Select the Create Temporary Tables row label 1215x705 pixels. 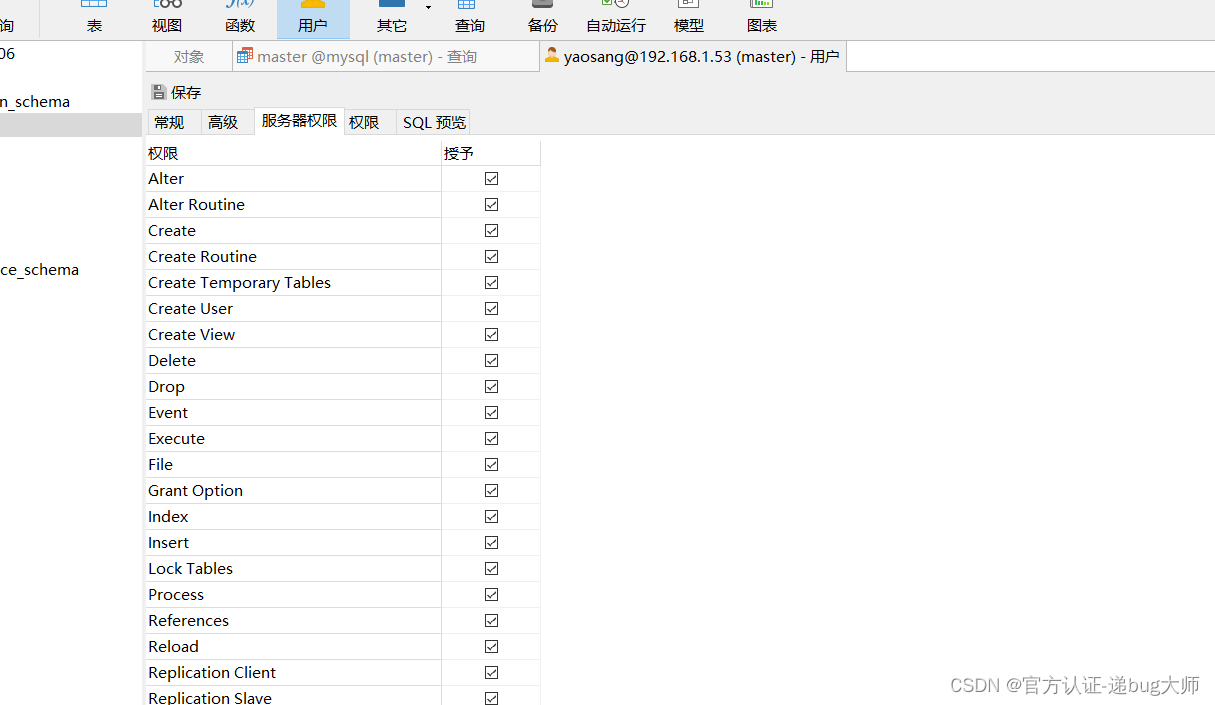[239, 283]
